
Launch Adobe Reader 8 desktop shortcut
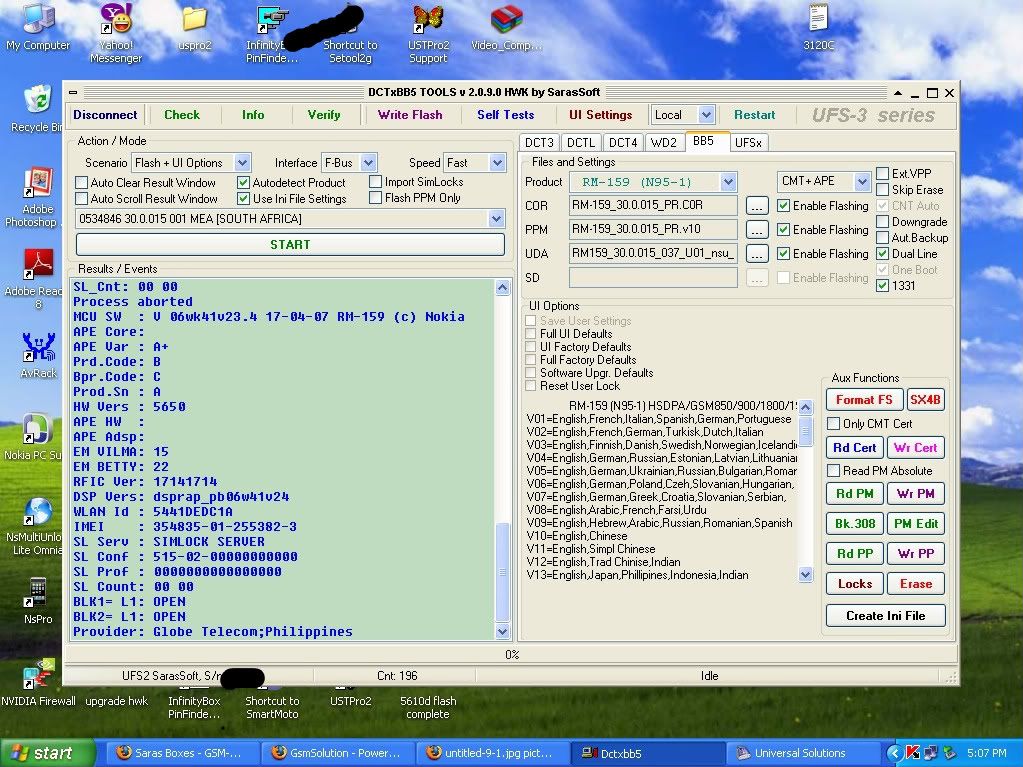point(37,279)
